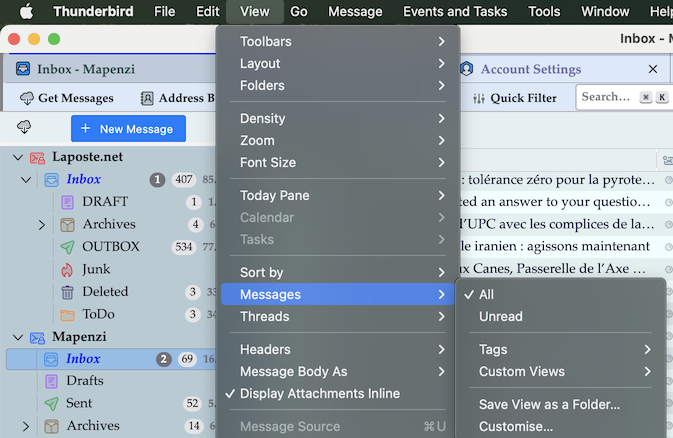The width and height of the screenshot is (673, 438).
Task: Click the Quick Filter button
Action: point(515,98)
